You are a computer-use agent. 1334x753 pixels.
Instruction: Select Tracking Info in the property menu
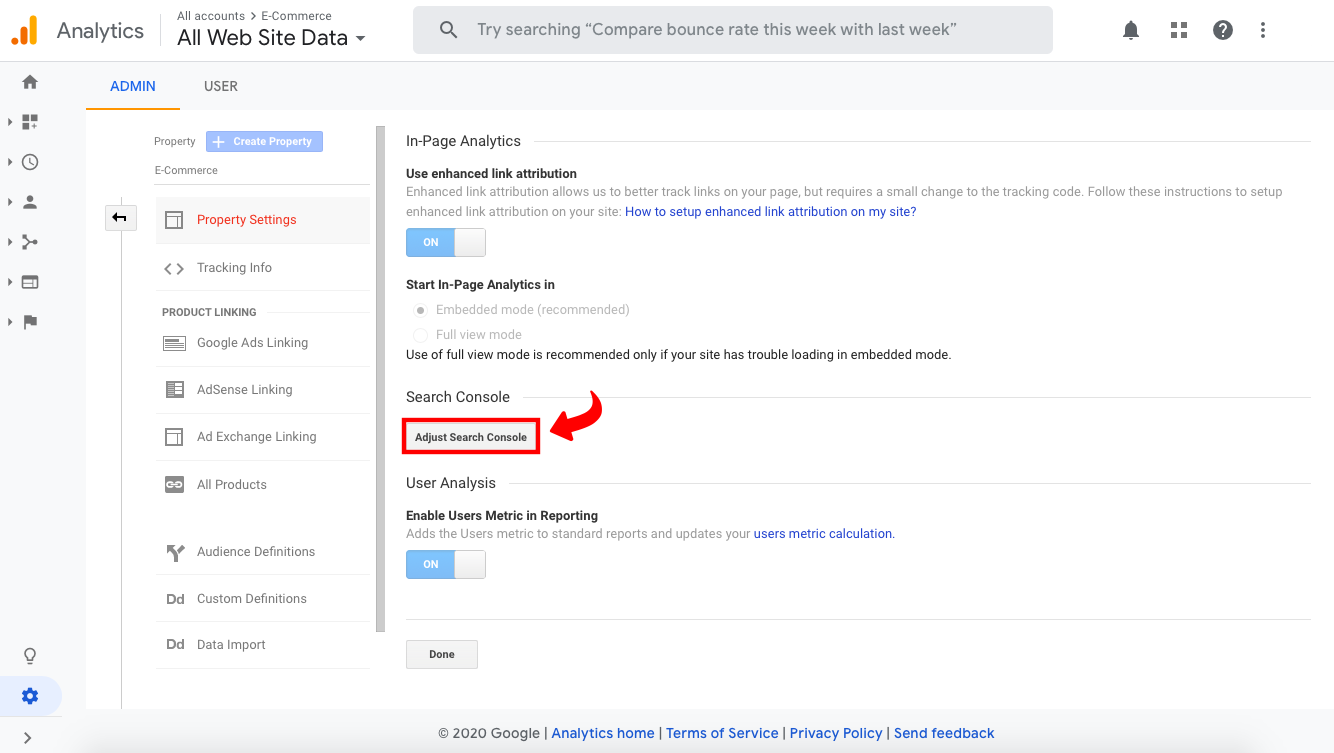(x=234, y=267)
